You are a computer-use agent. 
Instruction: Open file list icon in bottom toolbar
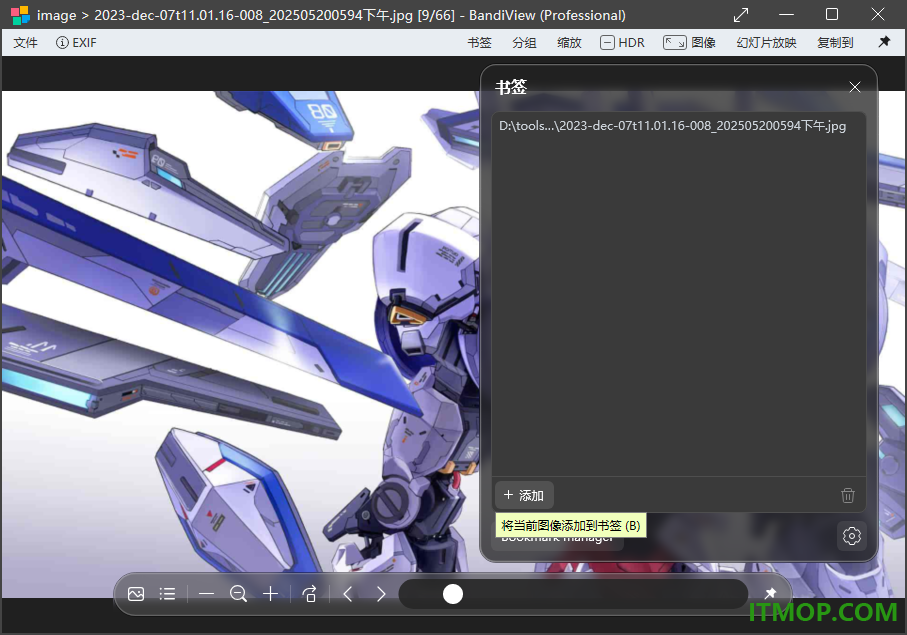click(168, 594)
